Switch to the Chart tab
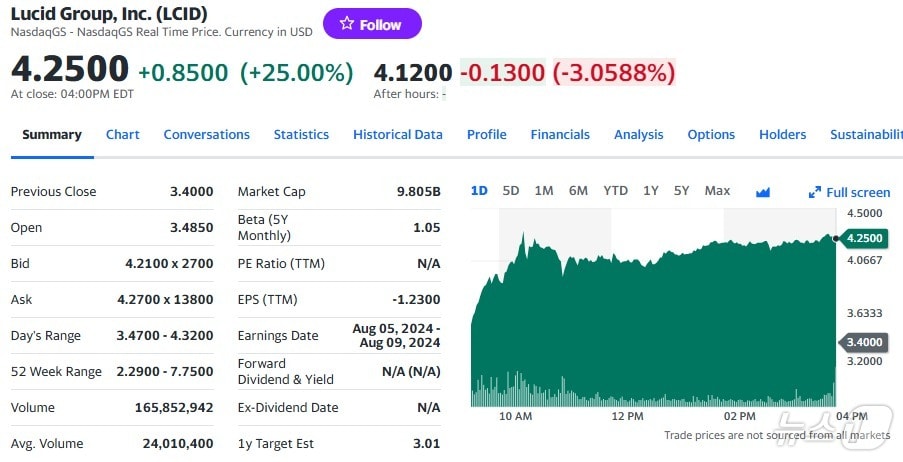The image size is (903, 462). coord(123,135)
